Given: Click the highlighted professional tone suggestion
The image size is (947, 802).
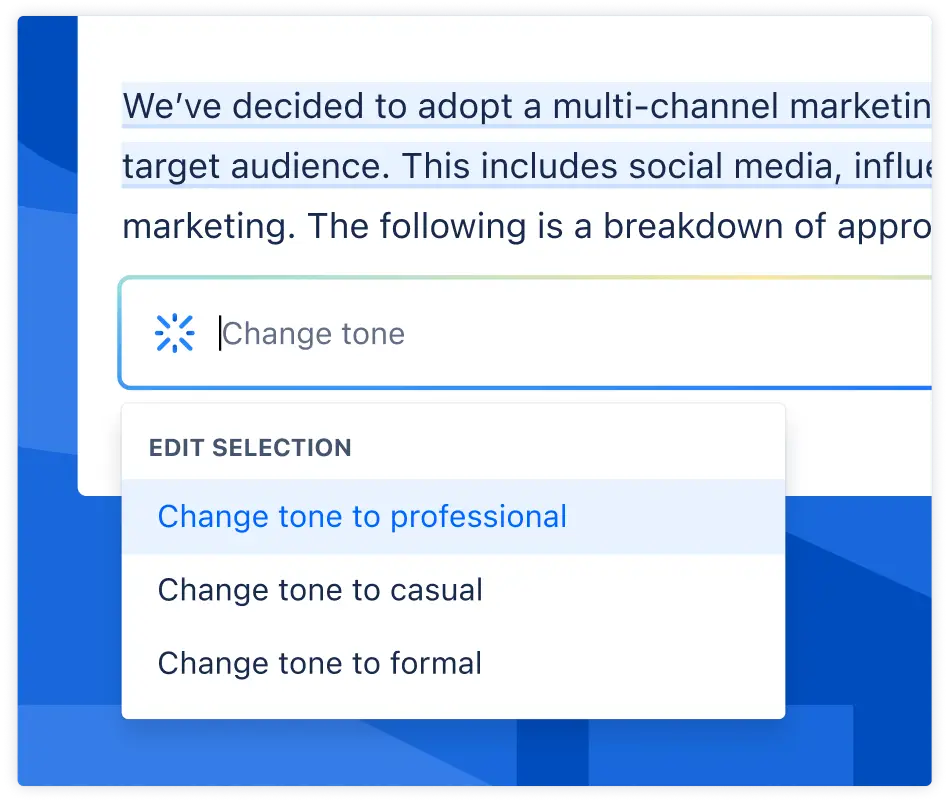Looking at the screenshot, I should coord(362,516).
